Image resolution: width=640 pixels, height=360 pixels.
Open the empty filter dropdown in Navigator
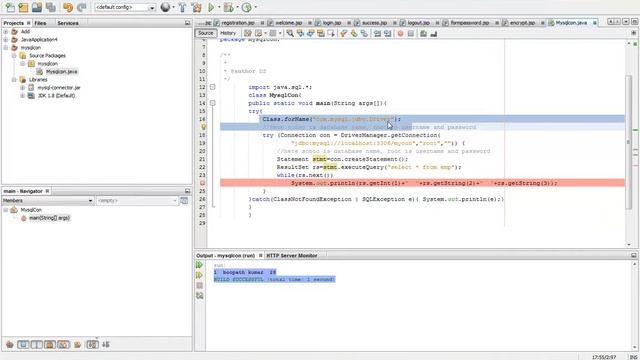point(137,200)
